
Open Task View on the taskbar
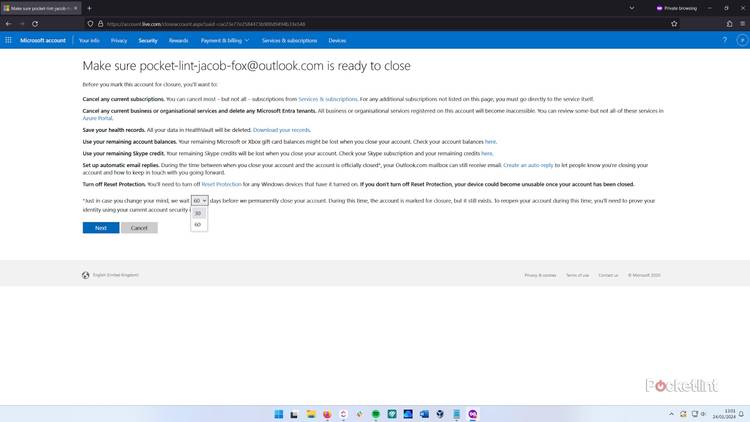(x=294, y=414)
